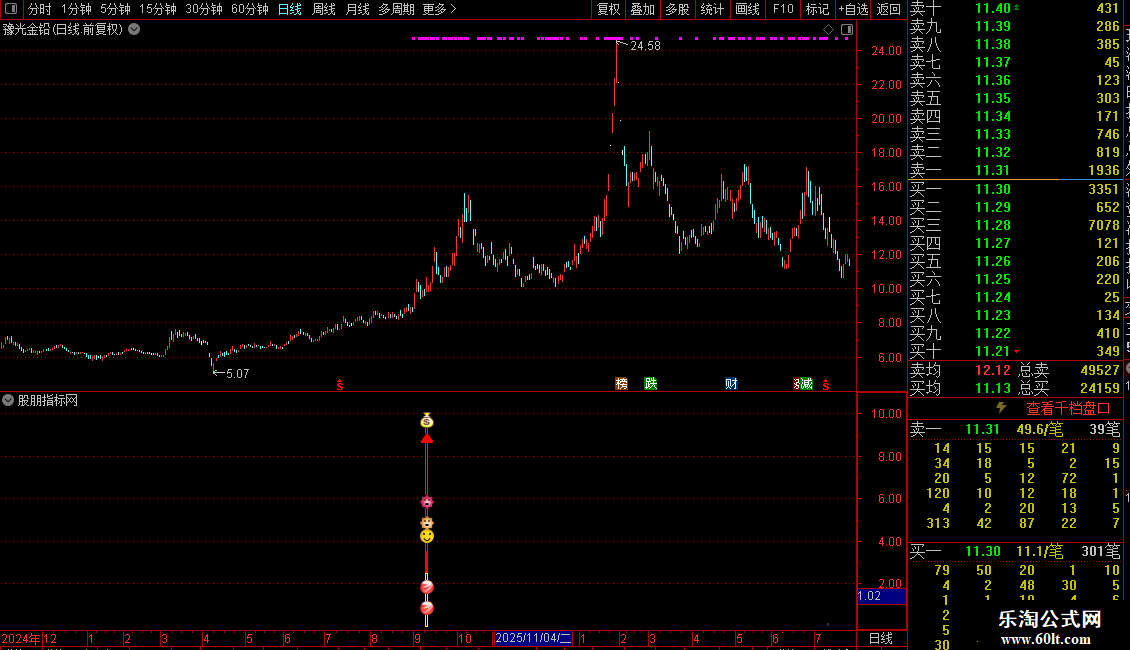Click the 301笔 buy queue count
The width and height of the screenshot is (1130, 650).
point(1101,551)
